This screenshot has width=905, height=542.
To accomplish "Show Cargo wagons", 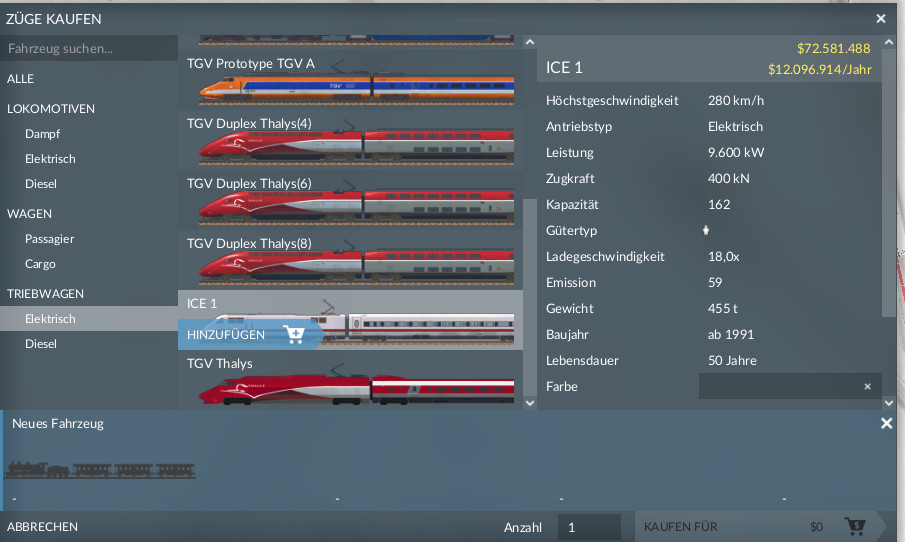I will [x=40, y=264].
